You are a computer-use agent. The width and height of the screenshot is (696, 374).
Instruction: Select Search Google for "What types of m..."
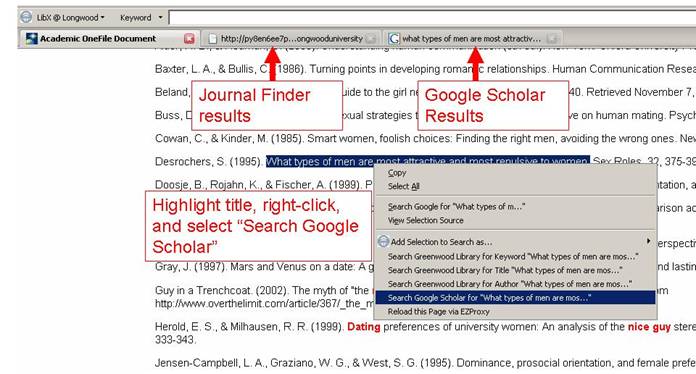[456, 207]
